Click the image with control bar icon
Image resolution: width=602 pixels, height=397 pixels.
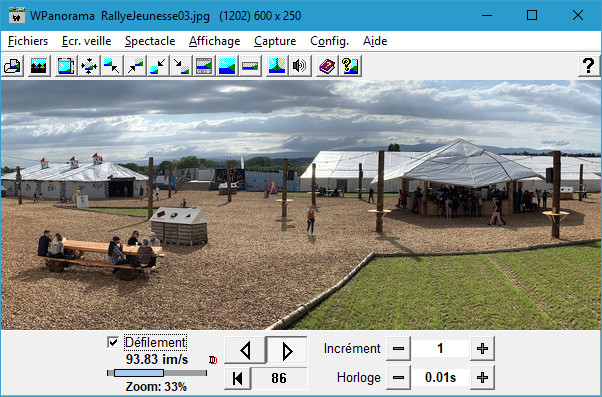(204, 66)
